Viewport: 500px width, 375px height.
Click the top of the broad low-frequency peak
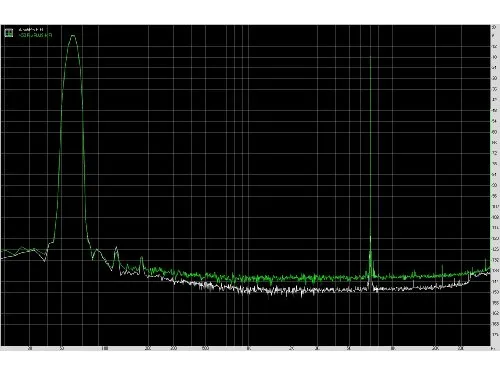[73, 35]
